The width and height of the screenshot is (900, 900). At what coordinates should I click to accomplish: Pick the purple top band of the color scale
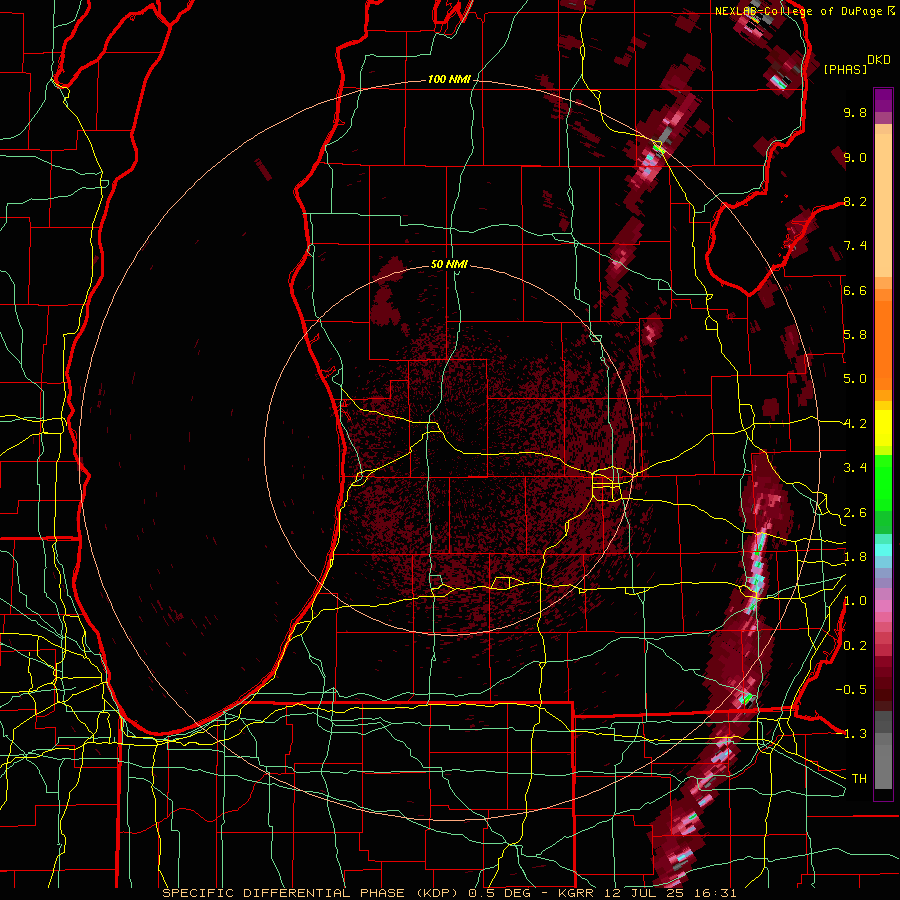pos(883,100)
